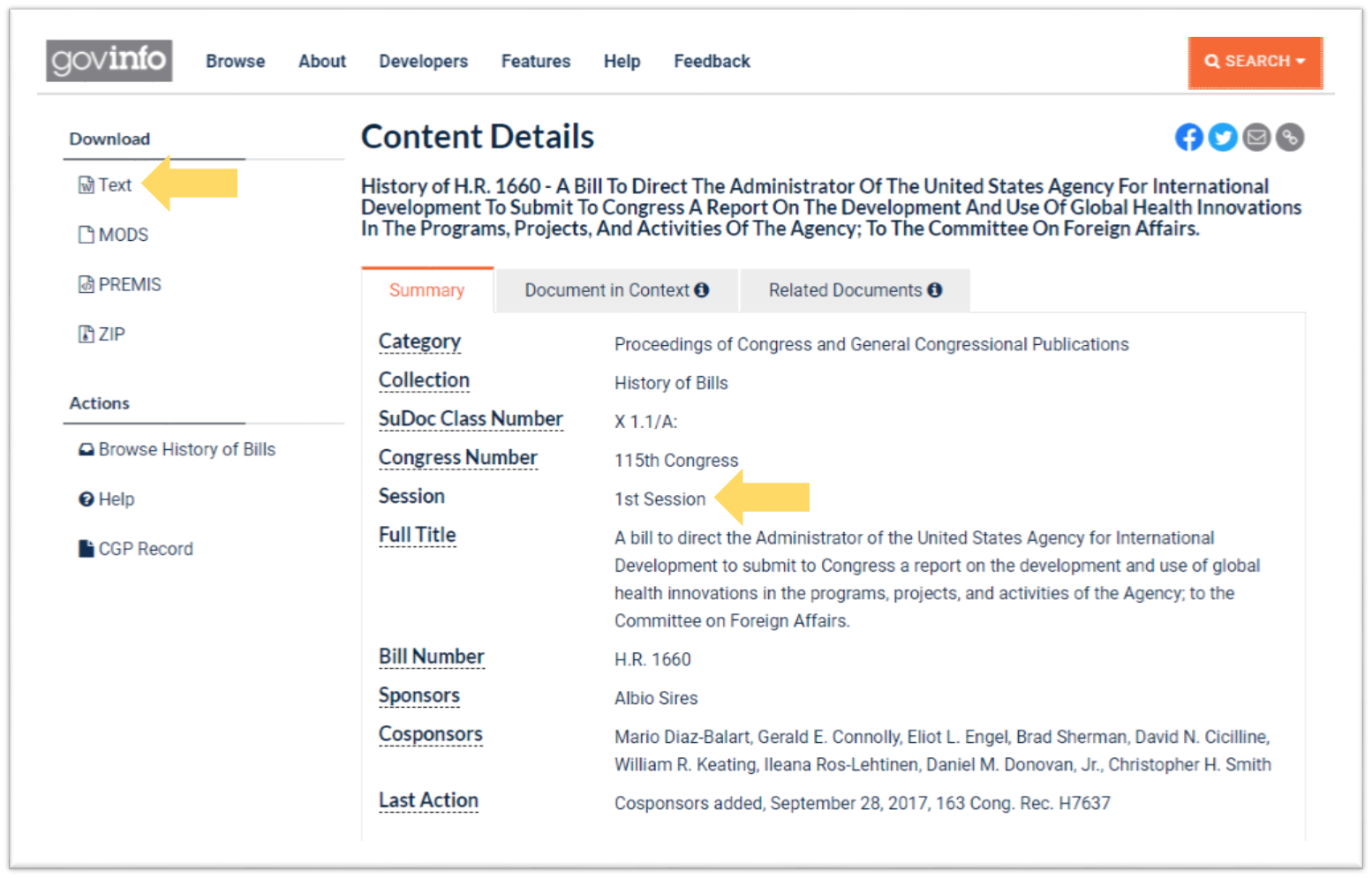Switch to the Summary tab

click(426, 290)
